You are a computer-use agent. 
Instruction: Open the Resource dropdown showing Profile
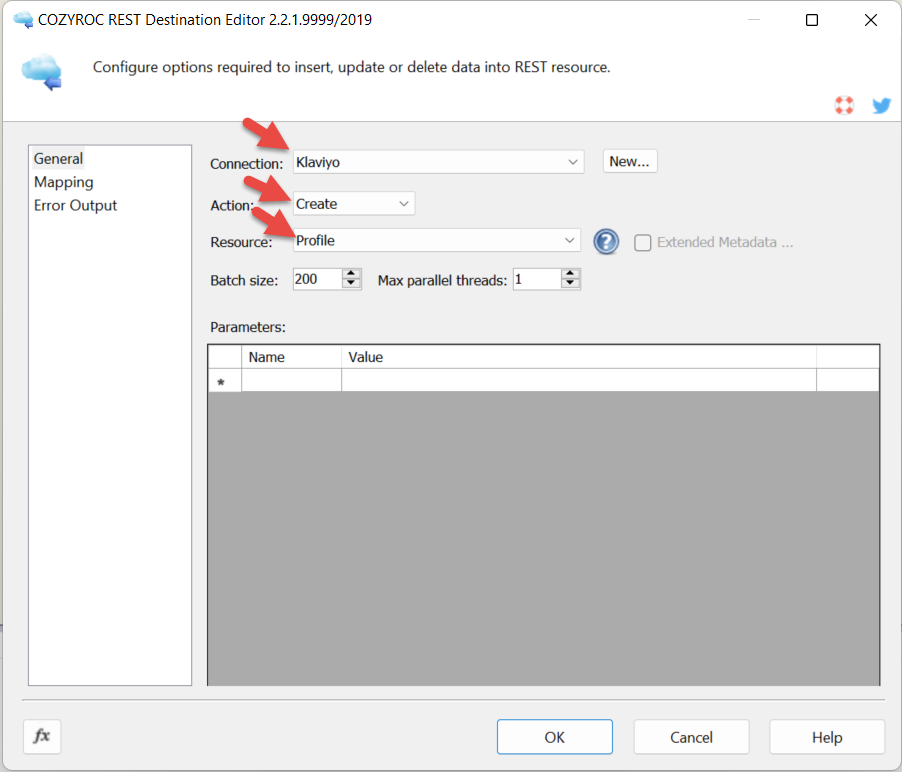point(437,240)
